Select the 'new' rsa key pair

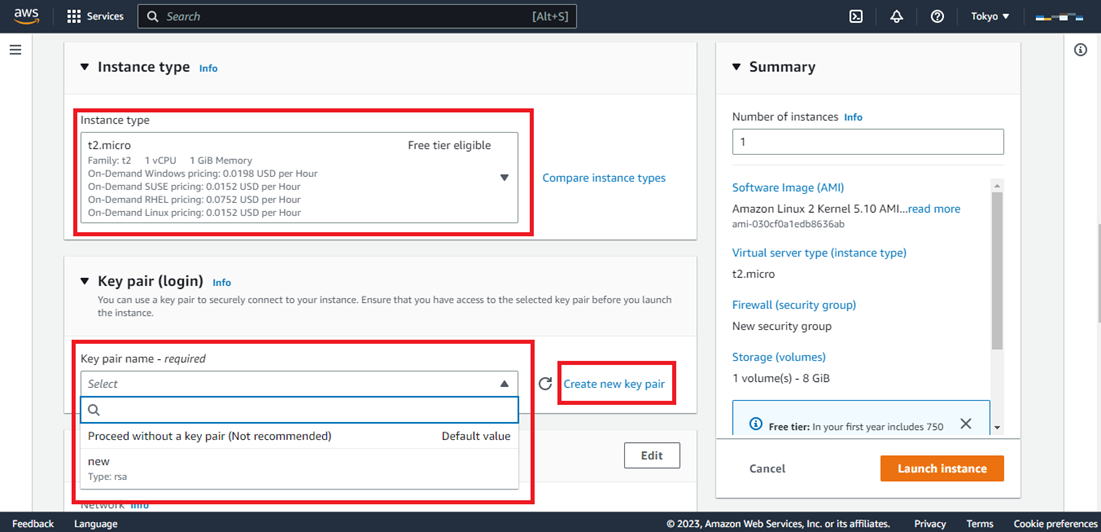pos(299,468)
